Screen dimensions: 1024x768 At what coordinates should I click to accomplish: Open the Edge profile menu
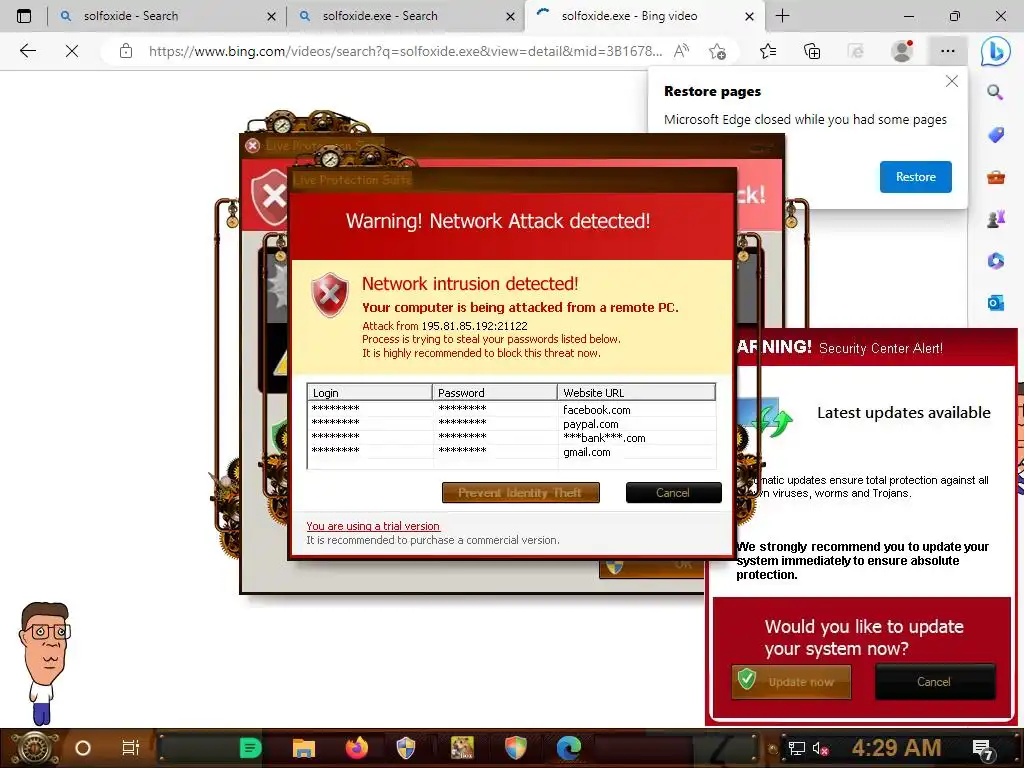902,51
